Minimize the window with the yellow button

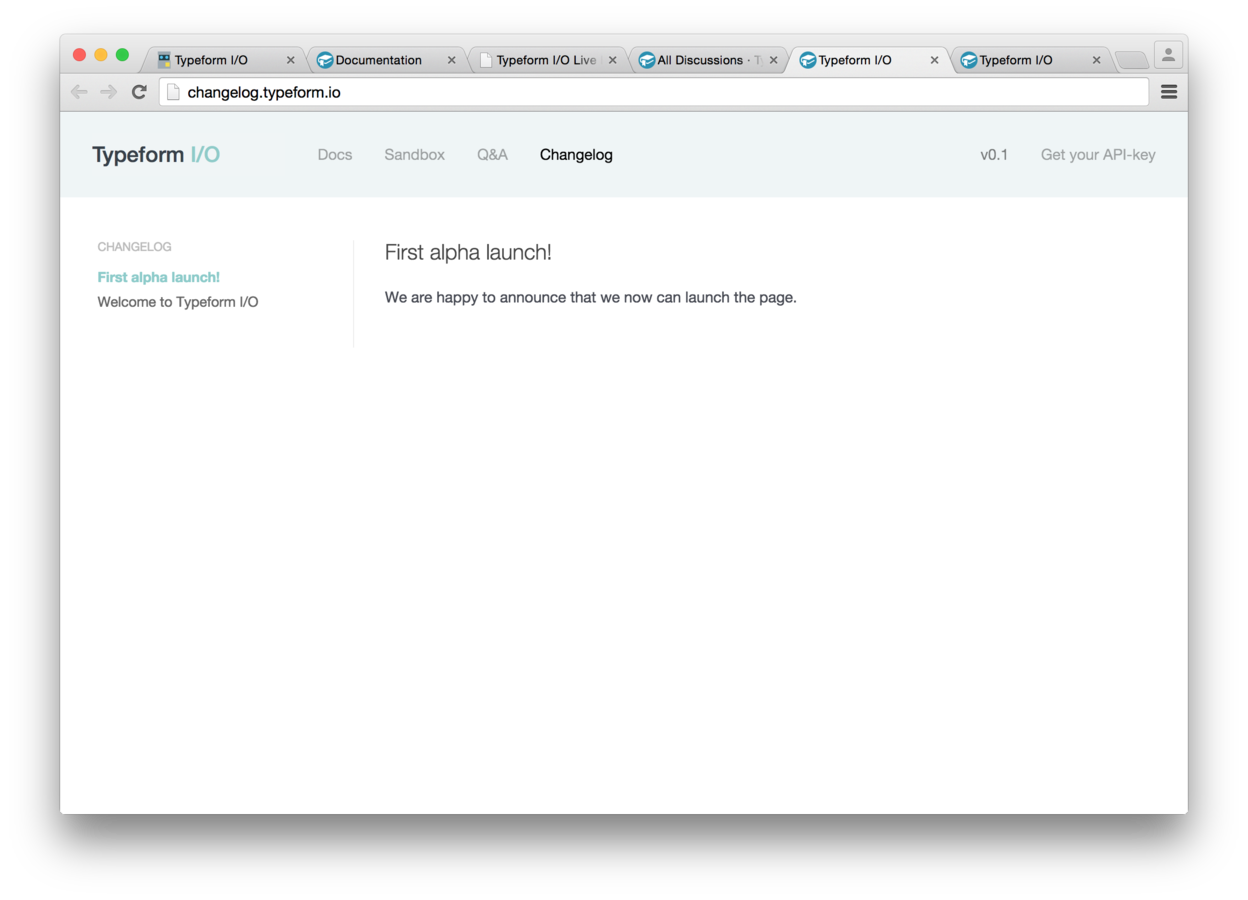click(x=101, y=55)
